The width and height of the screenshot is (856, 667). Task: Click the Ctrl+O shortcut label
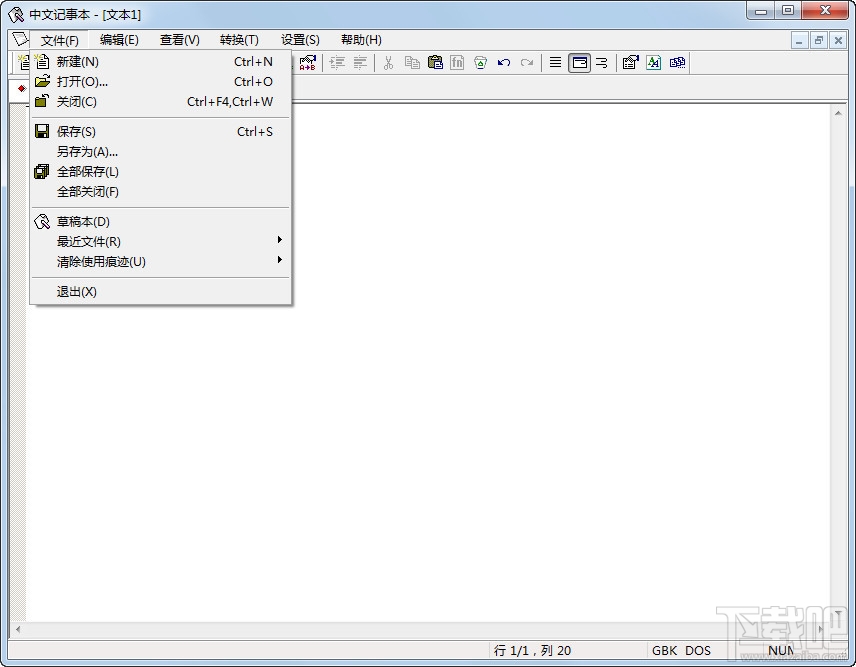tap(253, 81)
